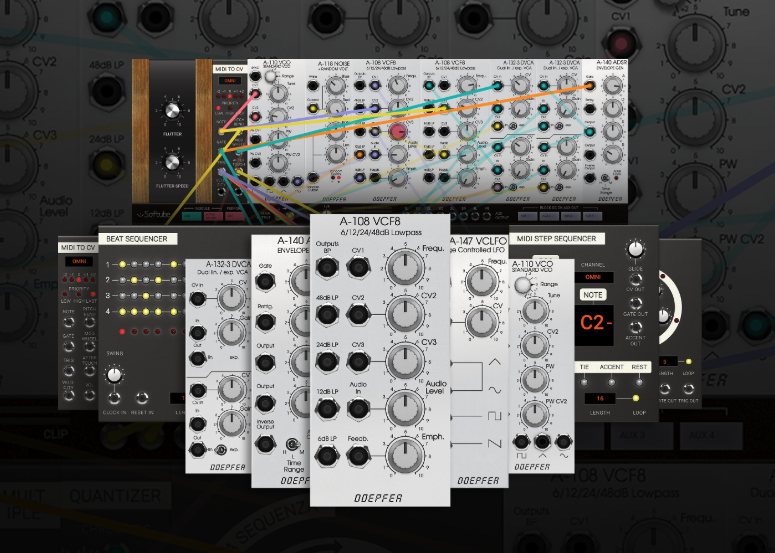
Task: Click 6dB LP output jack on large A-108 VCF8
Action: [327, 456]
